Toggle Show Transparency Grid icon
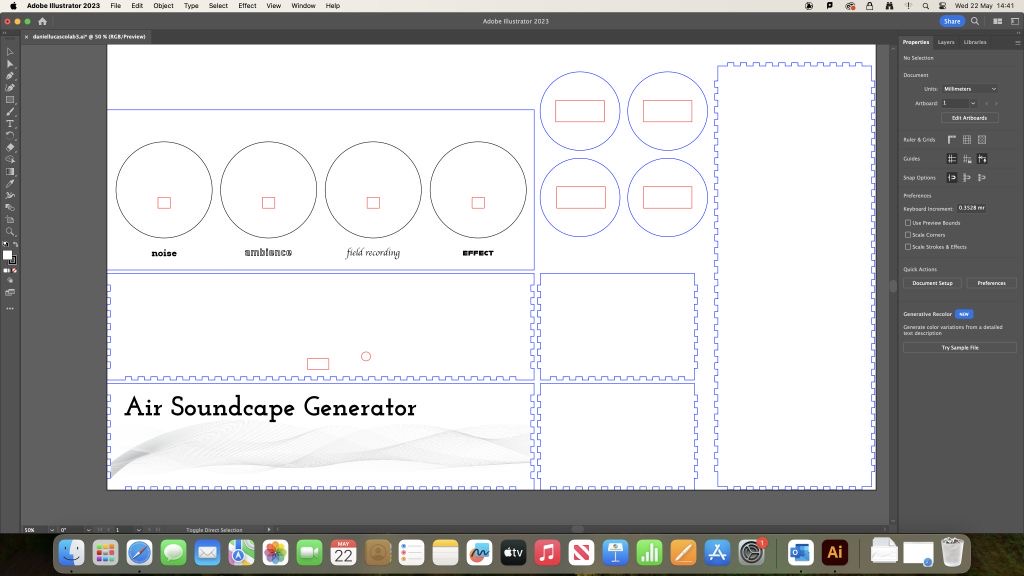The height and width of the screenshot is (576, 1024). (982, 140)
